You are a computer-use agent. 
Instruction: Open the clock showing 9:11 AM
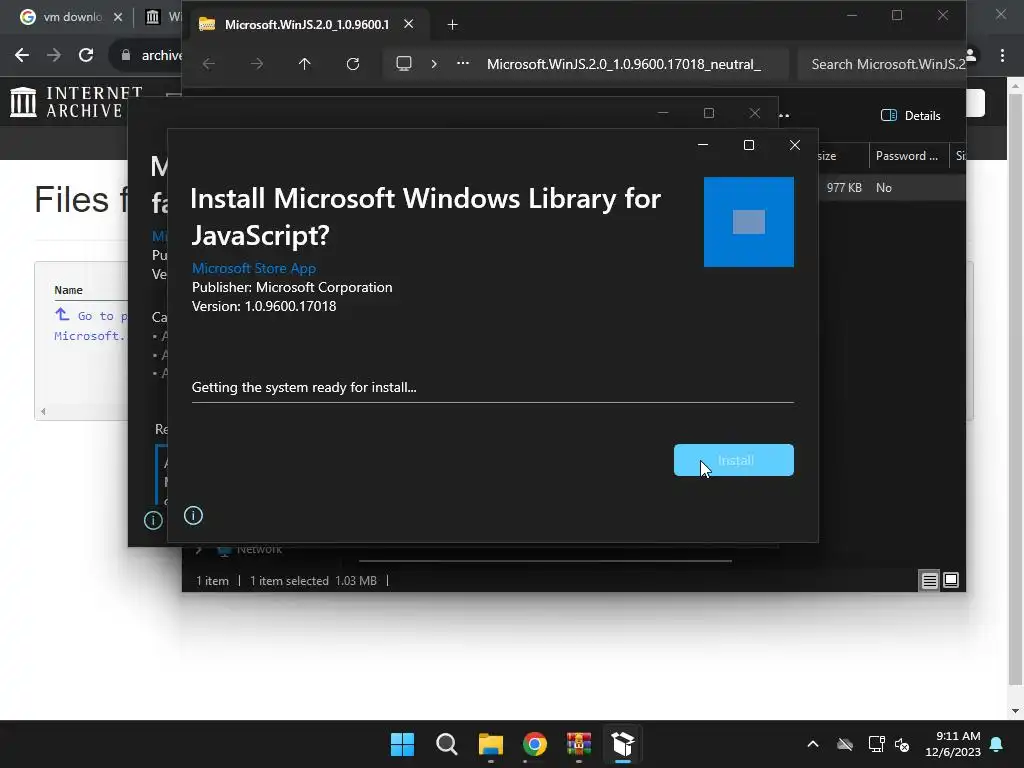[953, 744]
